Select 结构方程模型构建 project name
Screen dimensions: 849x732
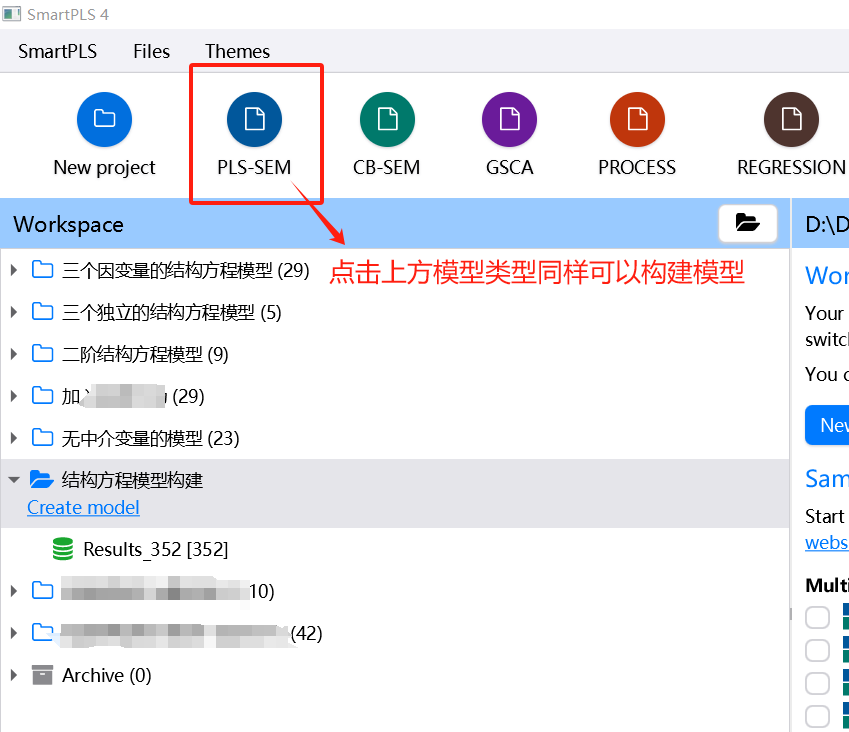coord(132,480)
